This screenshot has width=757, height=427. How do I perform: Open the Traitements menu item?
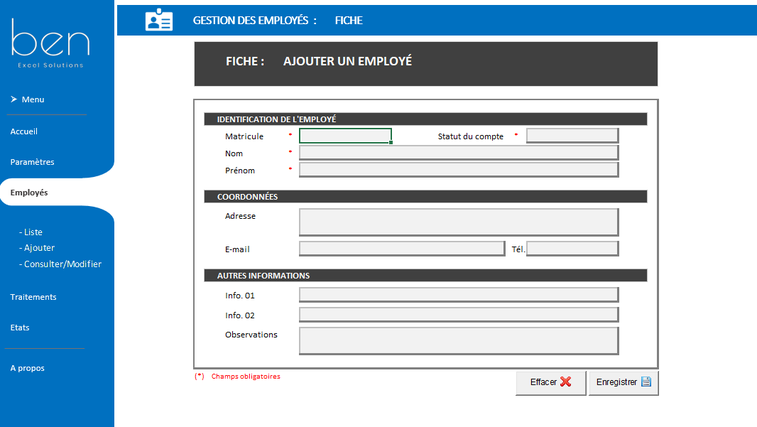coord(33,297)
